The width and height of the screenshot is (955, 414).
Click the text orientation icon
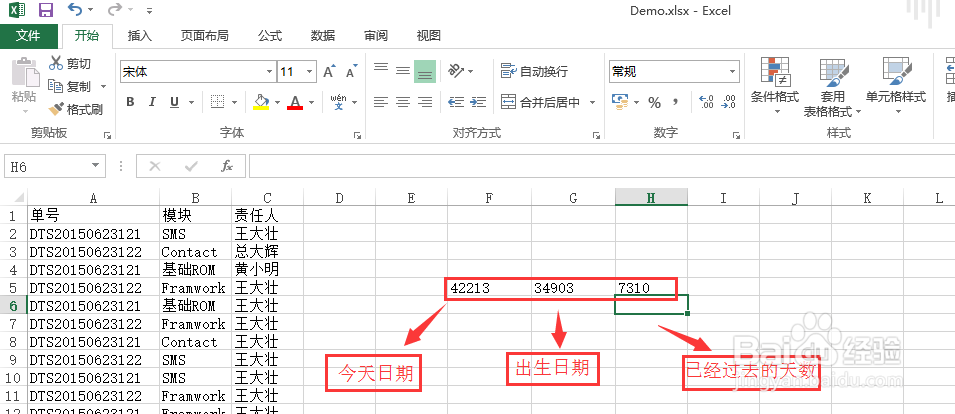click(x=456, y=71)
